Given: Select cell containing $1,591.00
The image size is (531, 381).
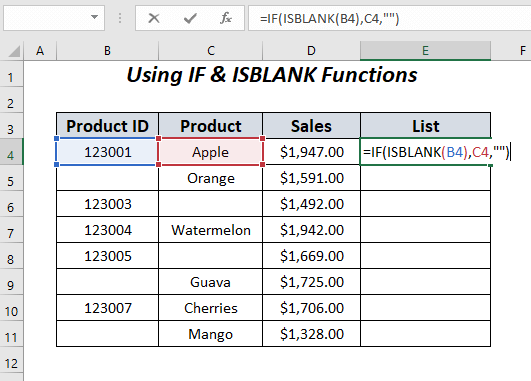Looking at the screenshot, I should pyautogui.click(x=311, y=178).
